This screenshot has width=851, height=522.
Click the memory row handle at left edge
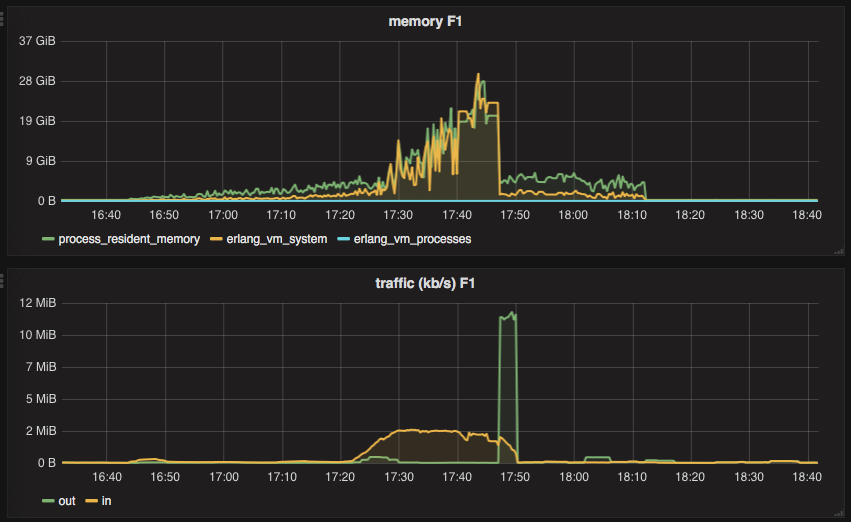3,16
